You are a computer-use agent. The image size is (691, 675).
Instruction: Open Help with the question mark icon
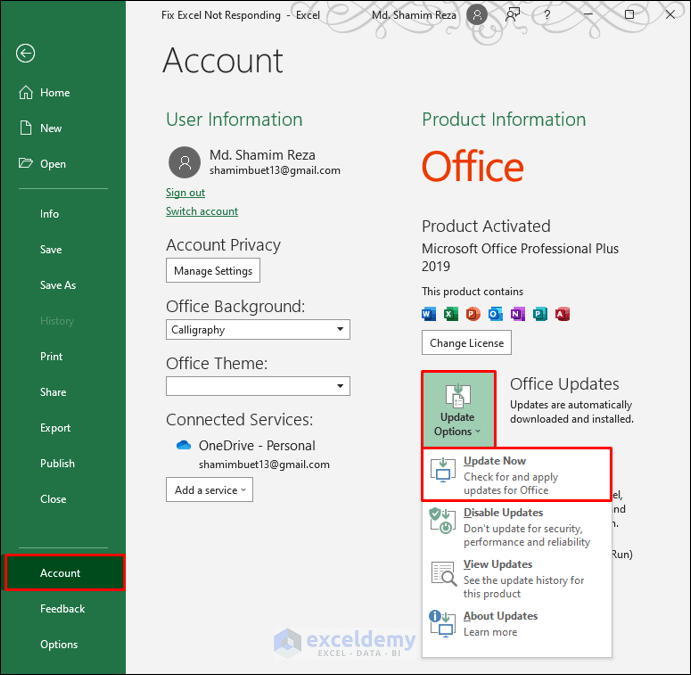pos(547,15)
